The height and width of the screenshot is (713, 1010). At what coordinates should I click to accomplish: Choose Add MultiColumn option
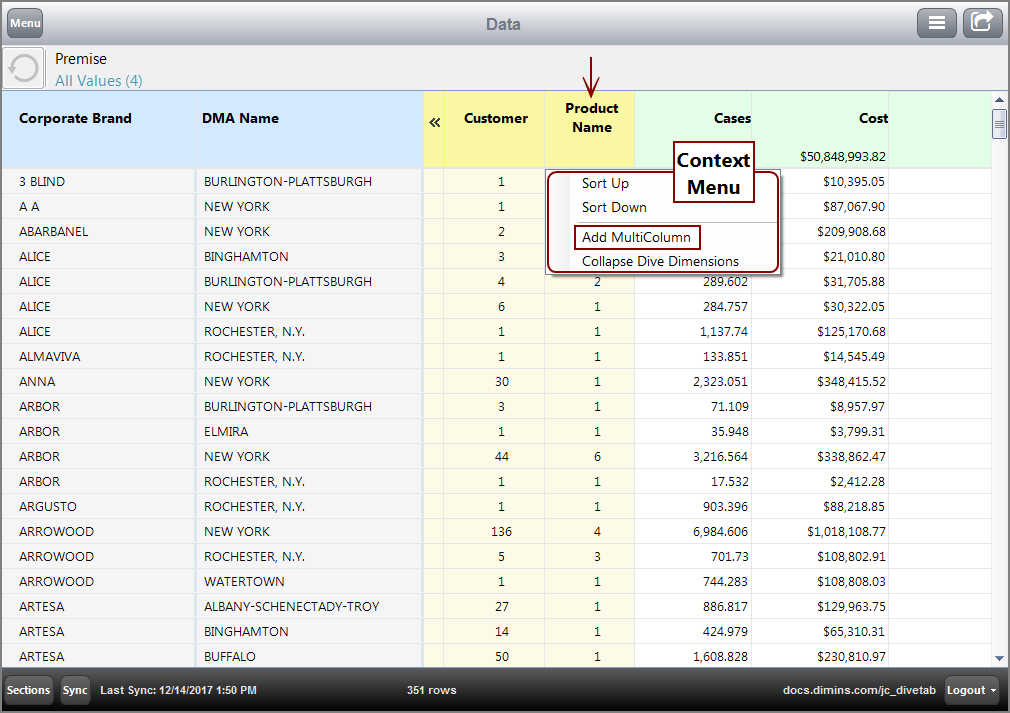(636, 238)
